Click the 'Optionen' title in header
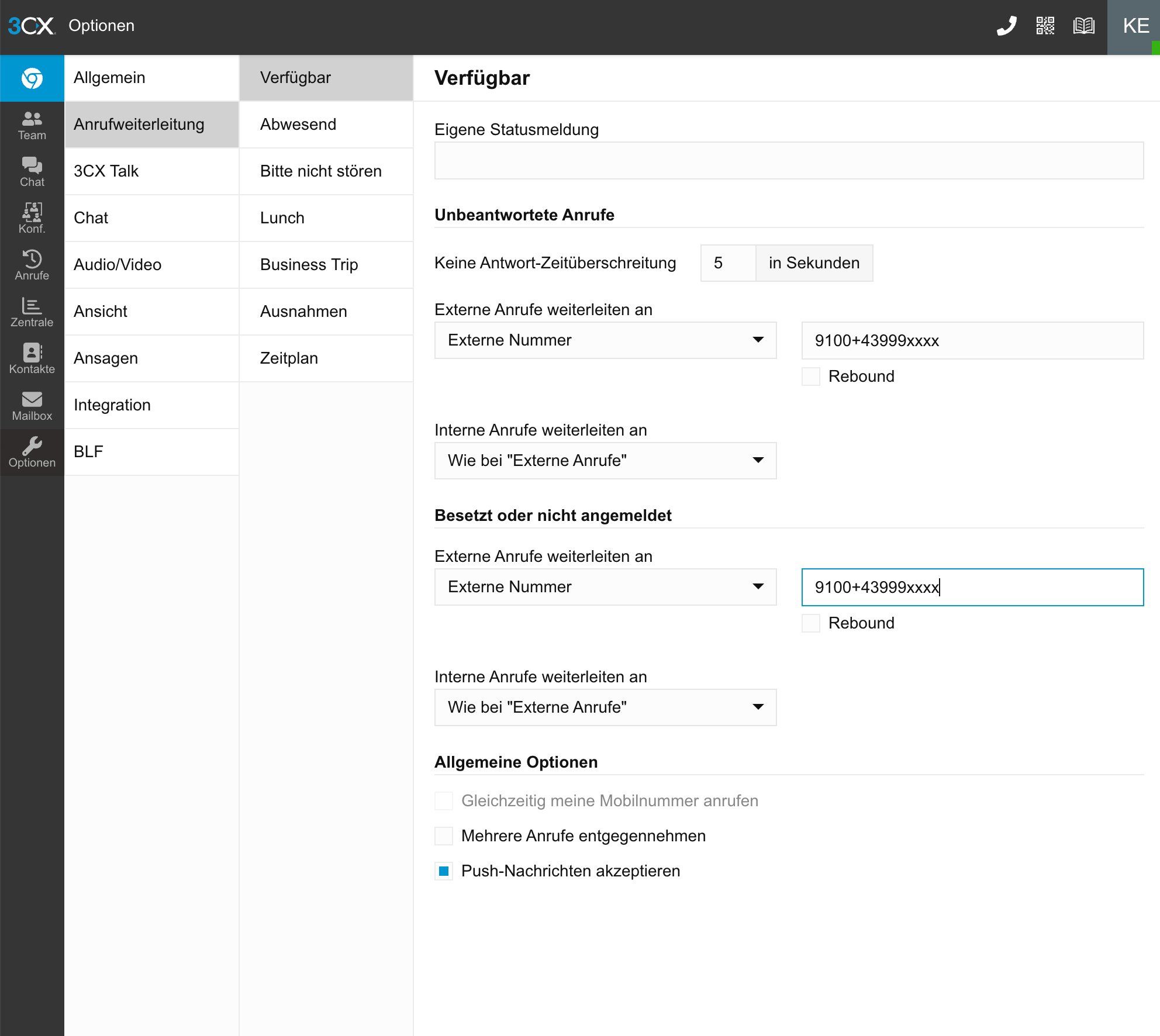The width and height of the screenshot is (1160, 1036). pos(102,26)
